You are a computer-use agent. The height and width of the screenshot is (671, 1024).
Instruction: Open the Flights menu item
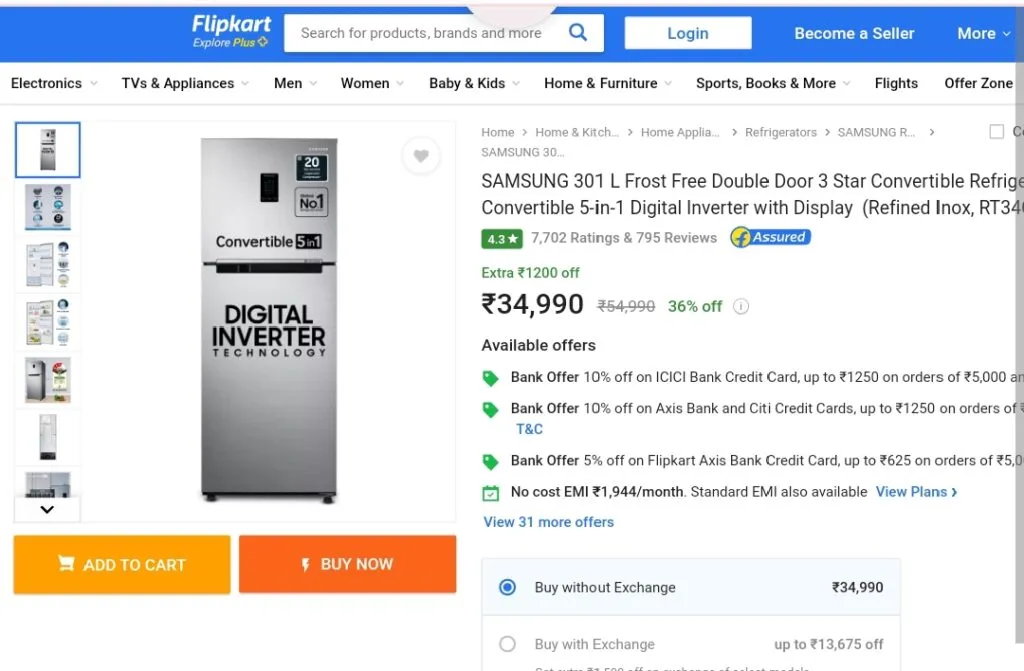coord(896,83)
